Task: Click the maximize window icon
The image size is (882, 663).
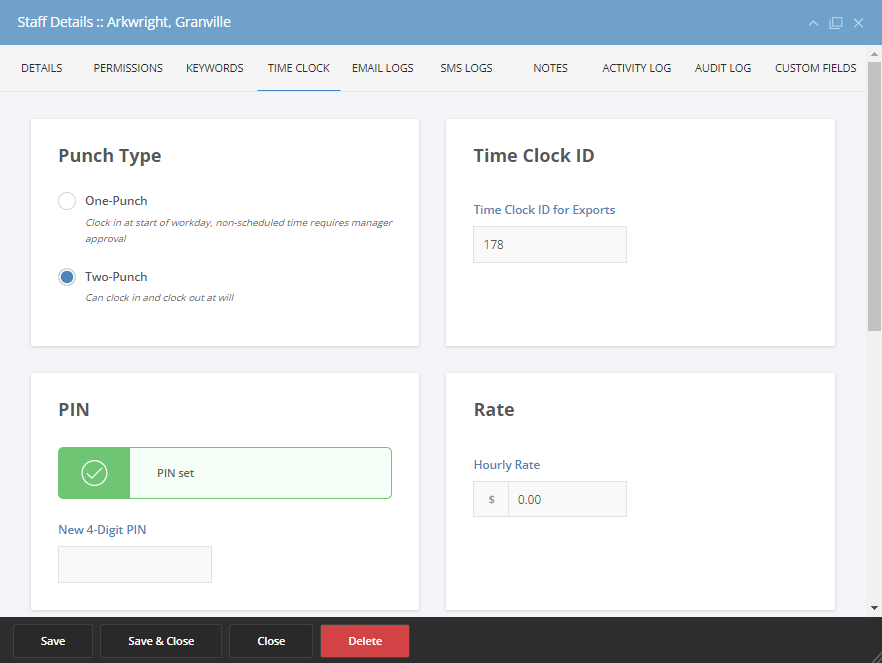Action: tap(835, 22)
